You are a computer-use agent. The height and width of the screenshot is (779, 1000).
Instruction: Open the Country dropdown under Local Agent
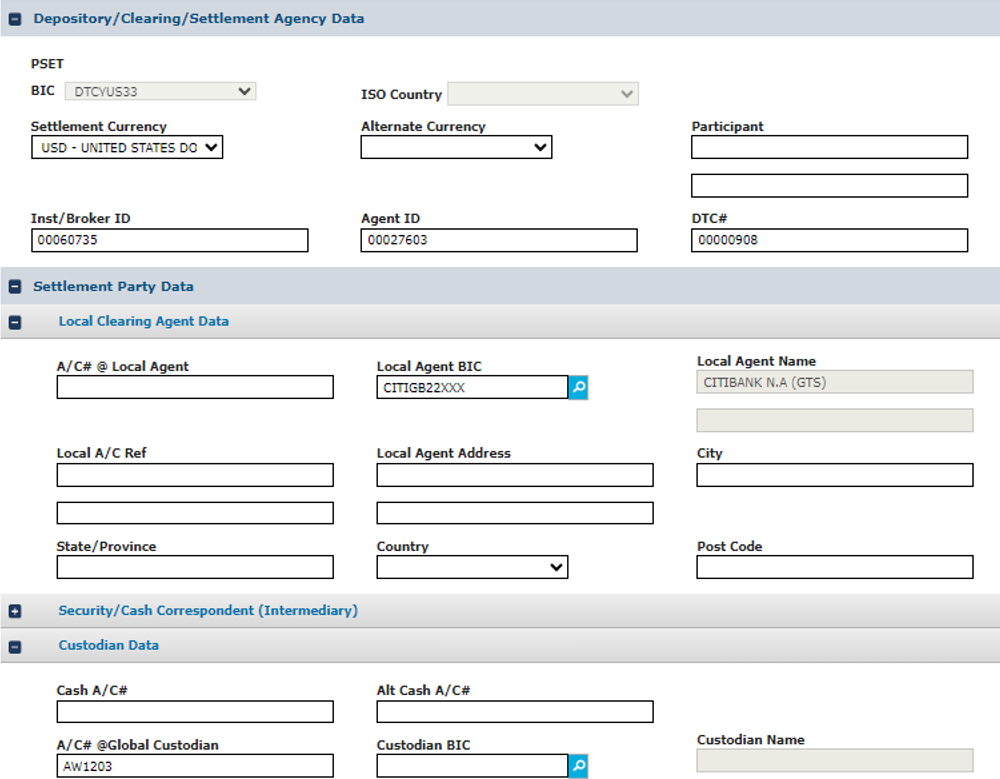coord(472,567)
